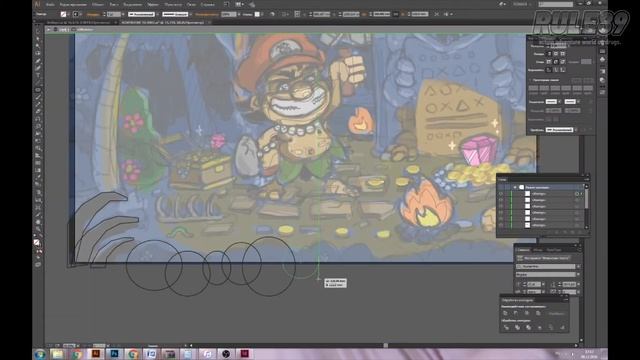Select the Type tool
640x360 pixels.
(x=38, y=75)
